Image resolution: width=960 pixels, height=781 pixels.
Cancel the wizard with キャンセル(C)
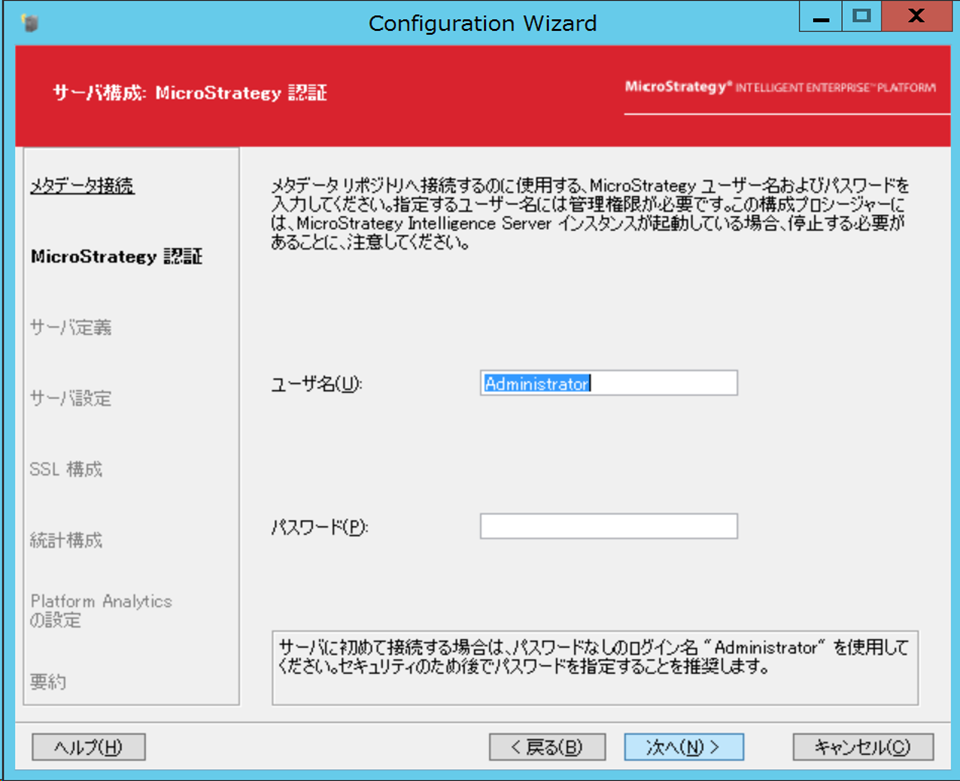[863, 747]
